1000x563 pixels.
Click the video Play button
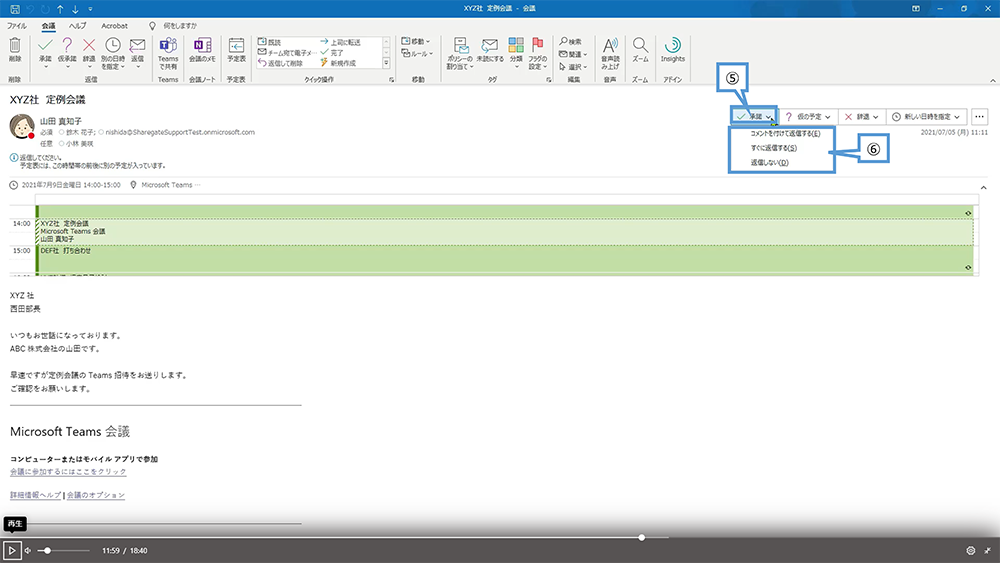[11, 550]
